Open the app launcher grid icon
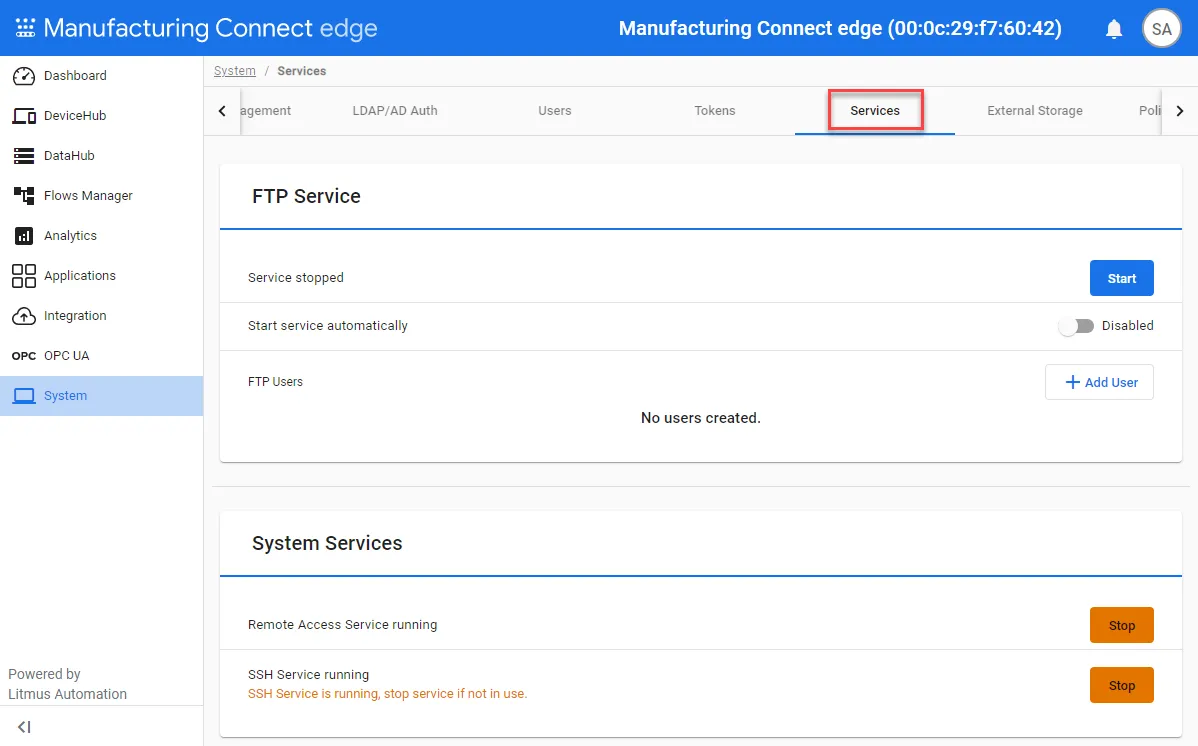This screenshot has height=746, width=1198. tap(25, 28)
